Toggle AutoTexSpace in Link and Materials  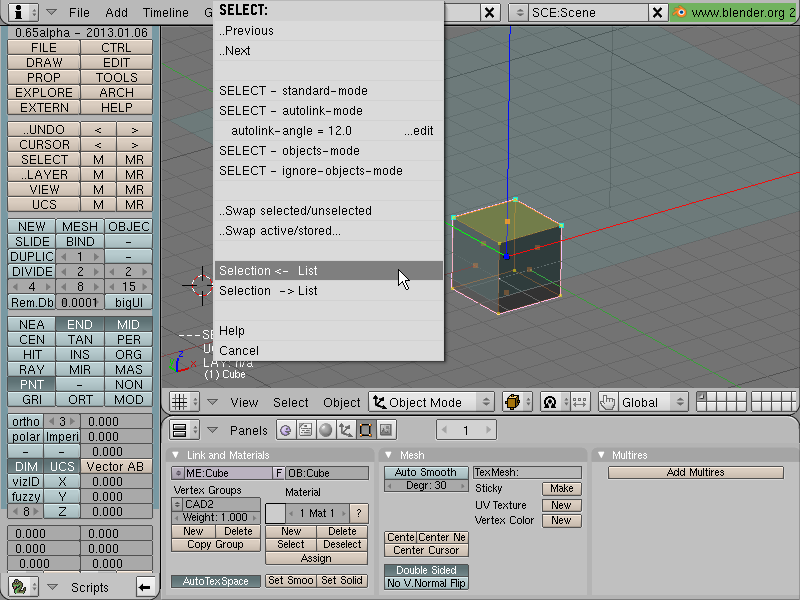pos(215,581)
